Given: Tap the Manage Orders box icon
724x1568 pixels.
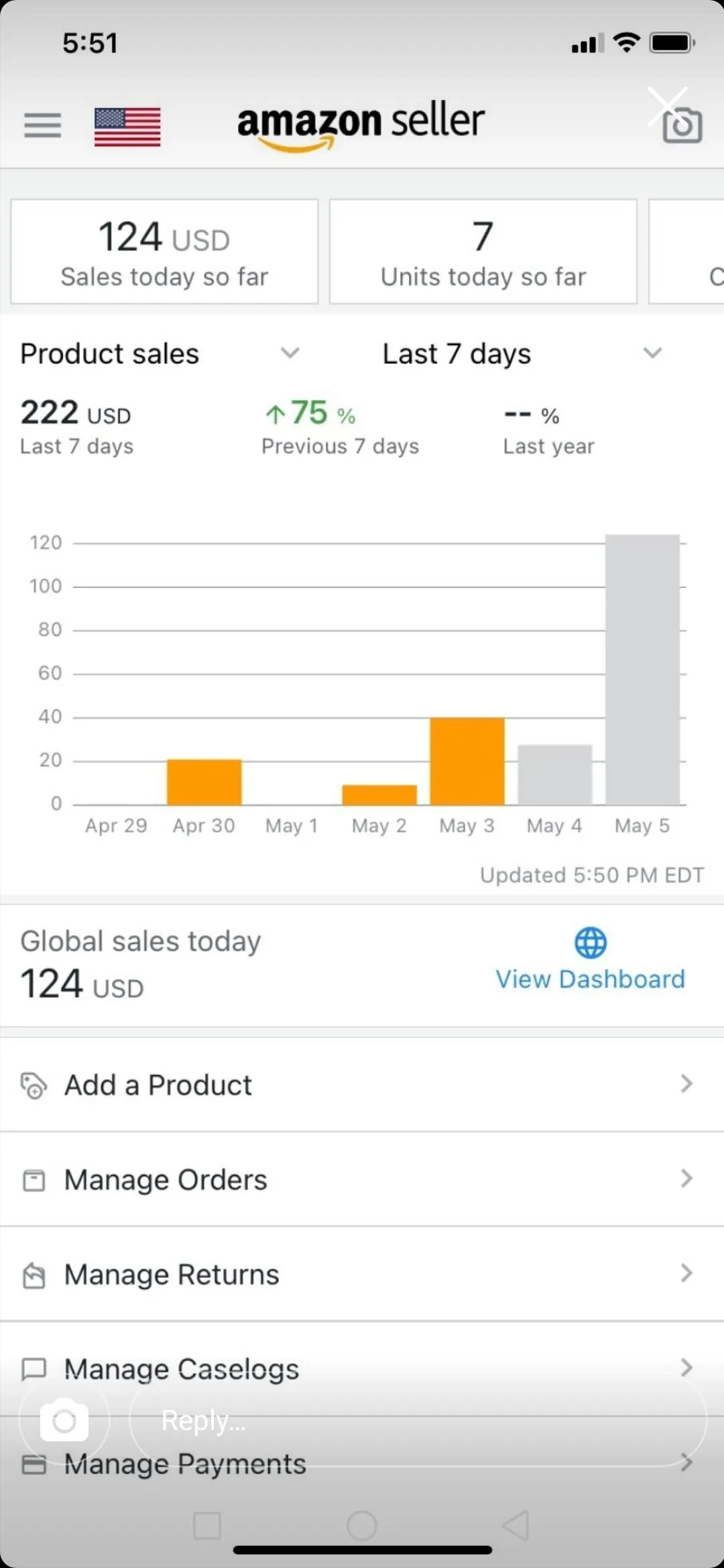Looking at the screenshot, I should pyautogui.click(x=34, y=1180).
